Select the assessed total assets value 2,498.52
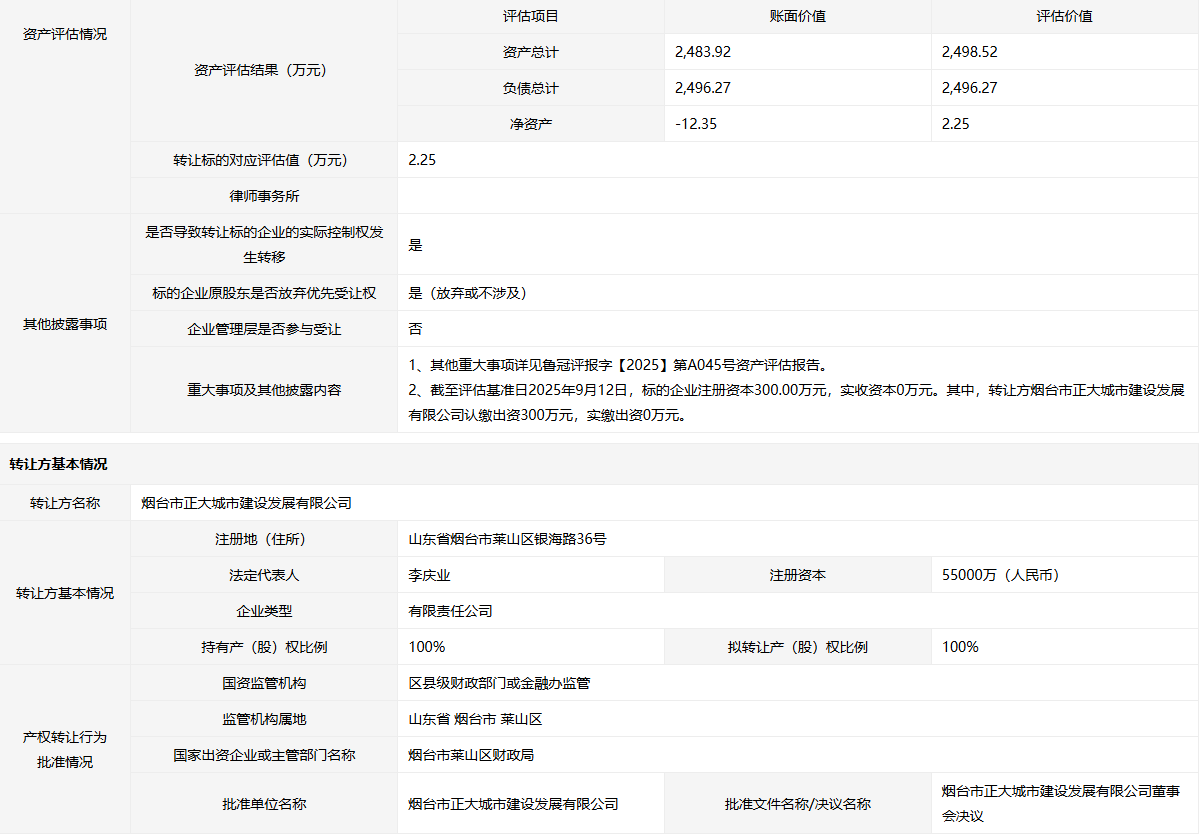 click(x=977, y=52)
